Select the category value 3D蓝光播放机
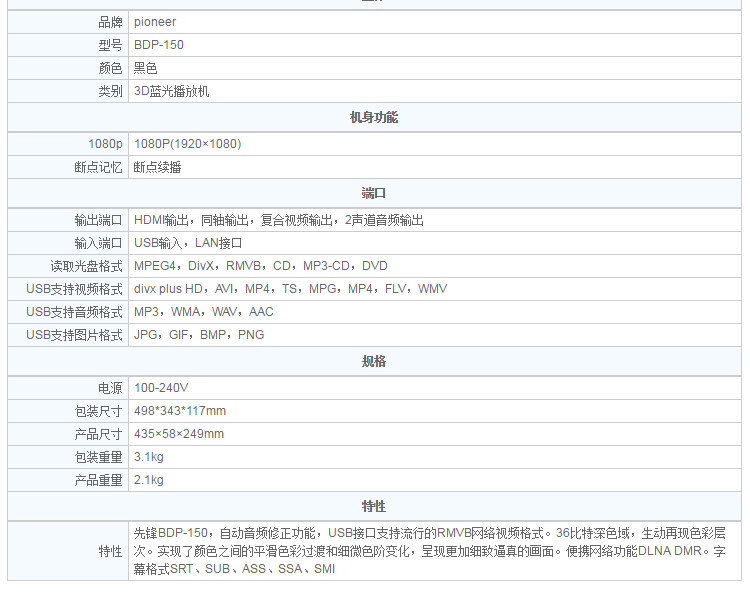 [x=171, y=91]
